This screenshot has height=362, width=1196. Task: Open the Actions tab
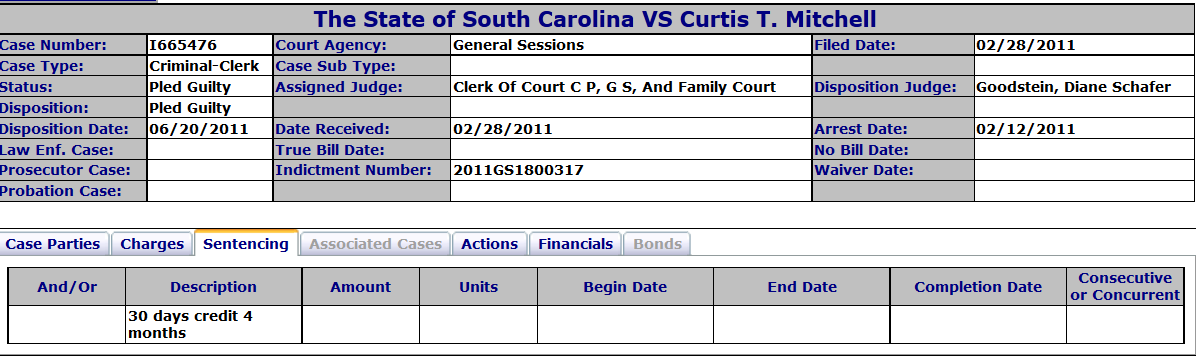point(489,245)
